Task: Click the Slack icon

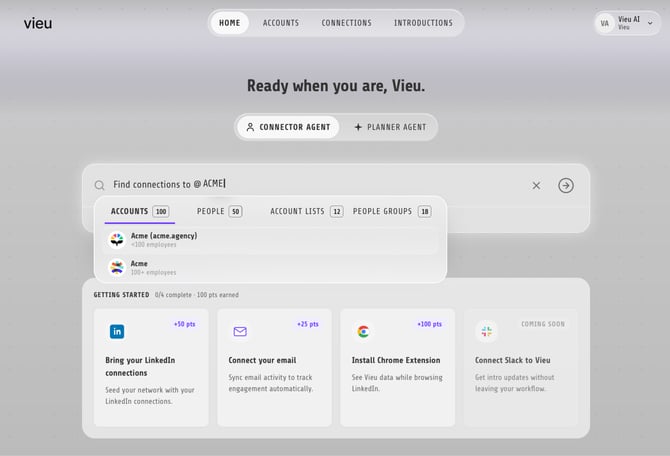Action: coord(486,331)
